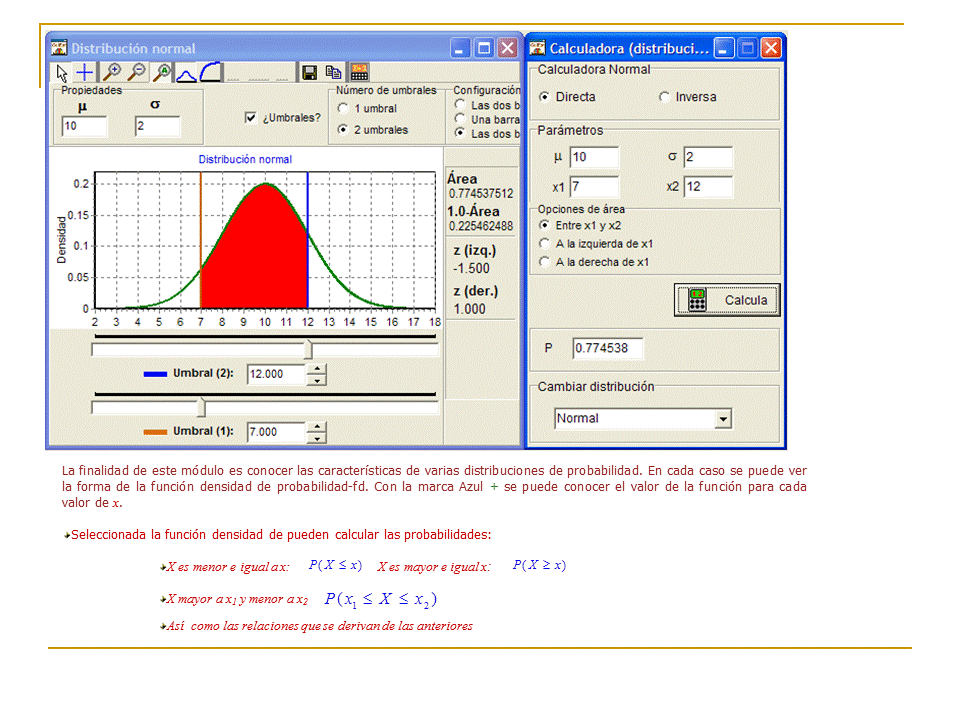This screenshot has width=960, height=720.
Task: Click the μ field under Propiedades
Action: click(84, 126)
